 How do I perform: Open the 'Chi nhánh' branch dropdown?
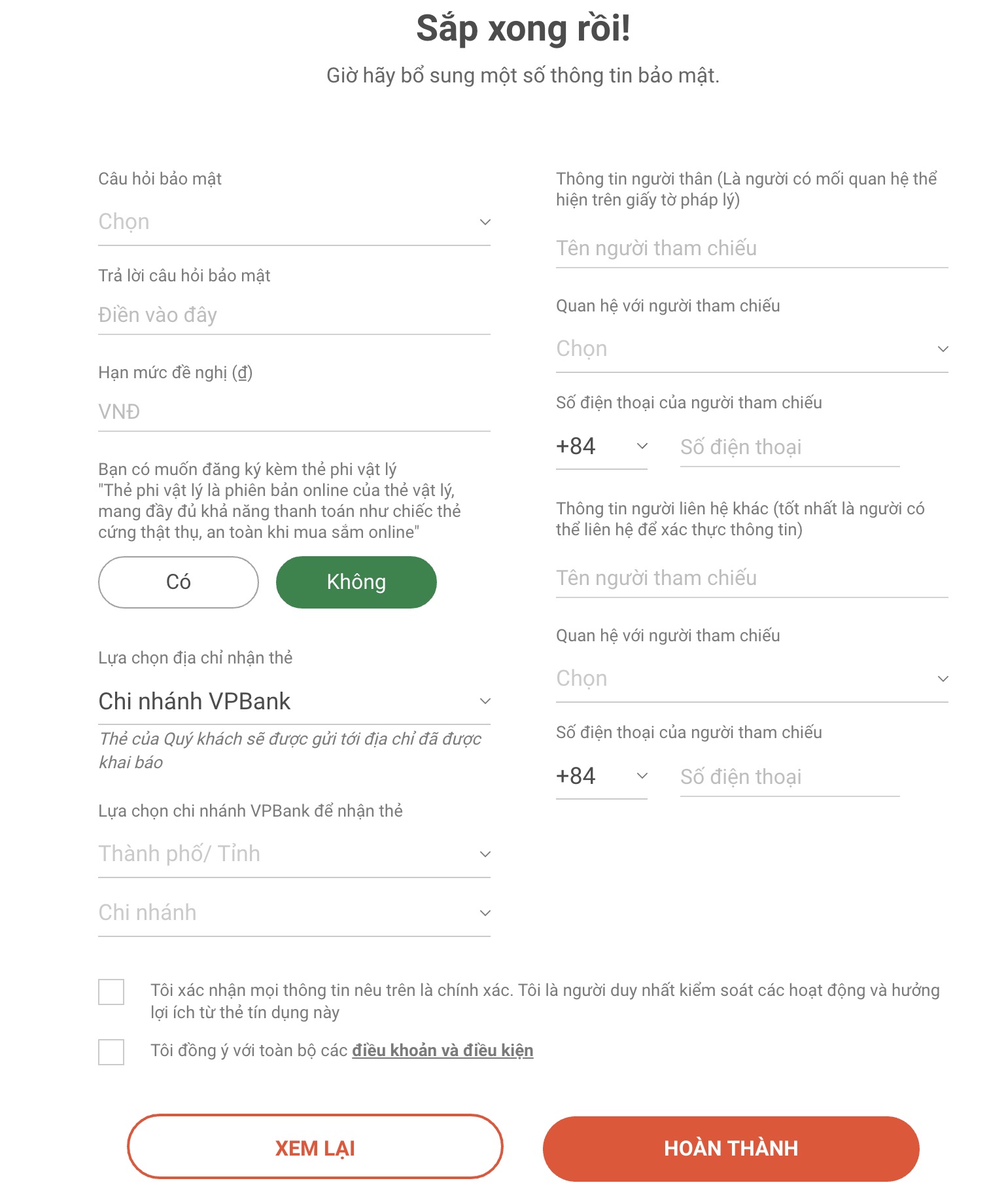[294, 913]
